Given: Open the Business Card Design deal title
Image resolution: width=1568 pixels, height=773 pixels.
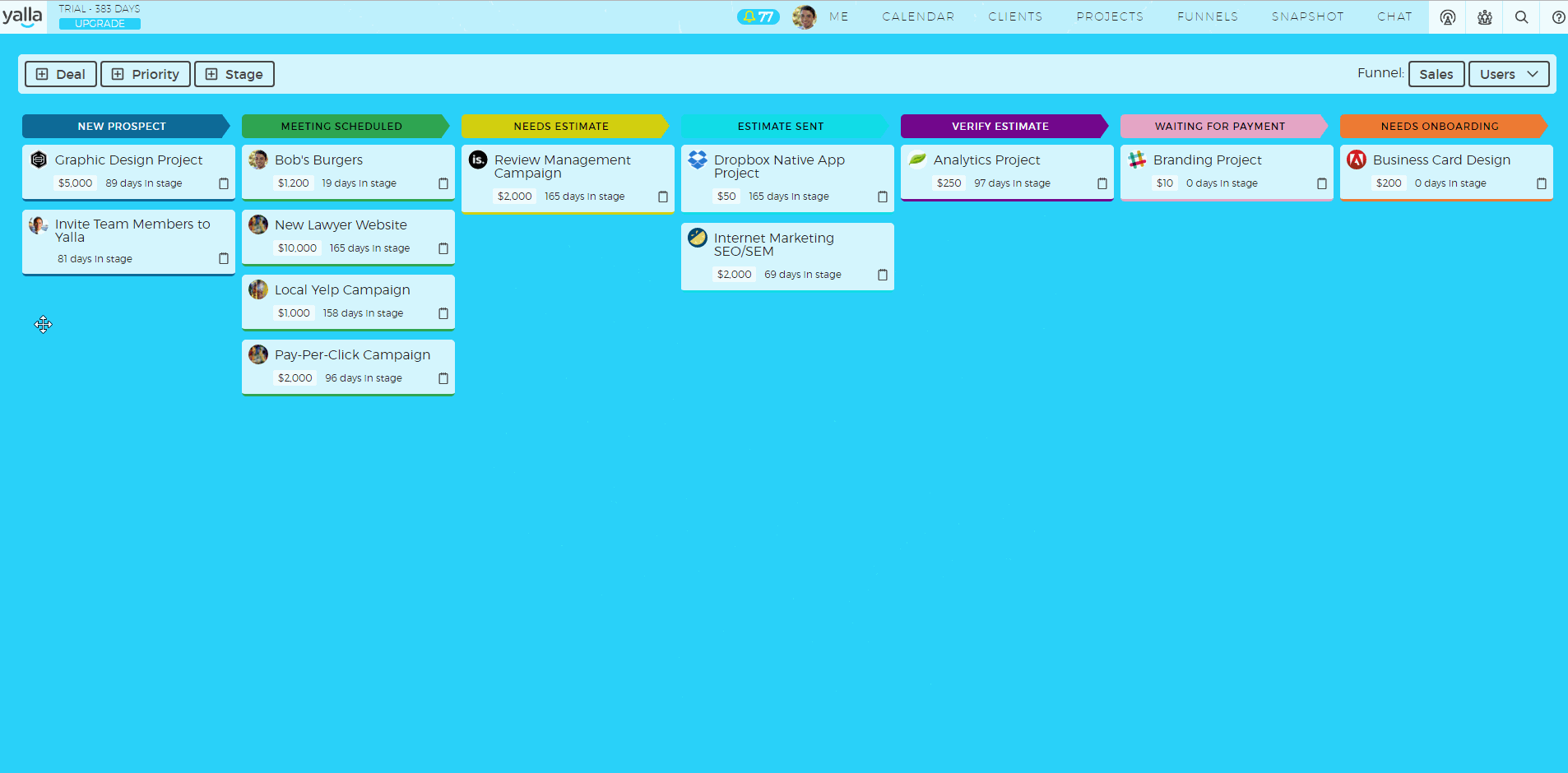Looking at the screenshot, I should 1441,160.
